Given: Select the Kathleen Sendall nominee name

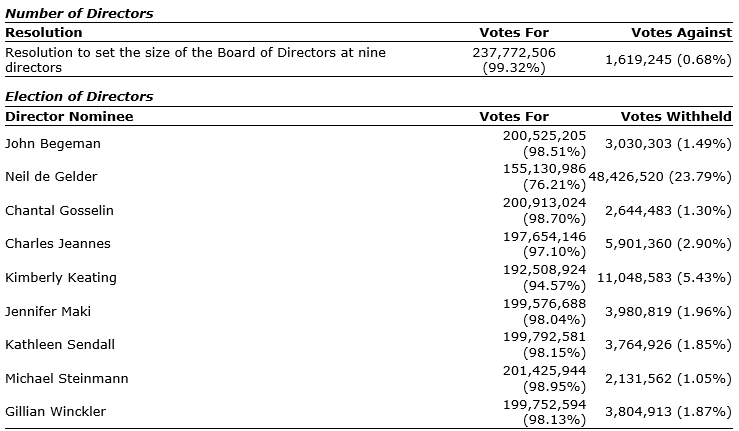Looking at the screenshot, I should (60, 345).
